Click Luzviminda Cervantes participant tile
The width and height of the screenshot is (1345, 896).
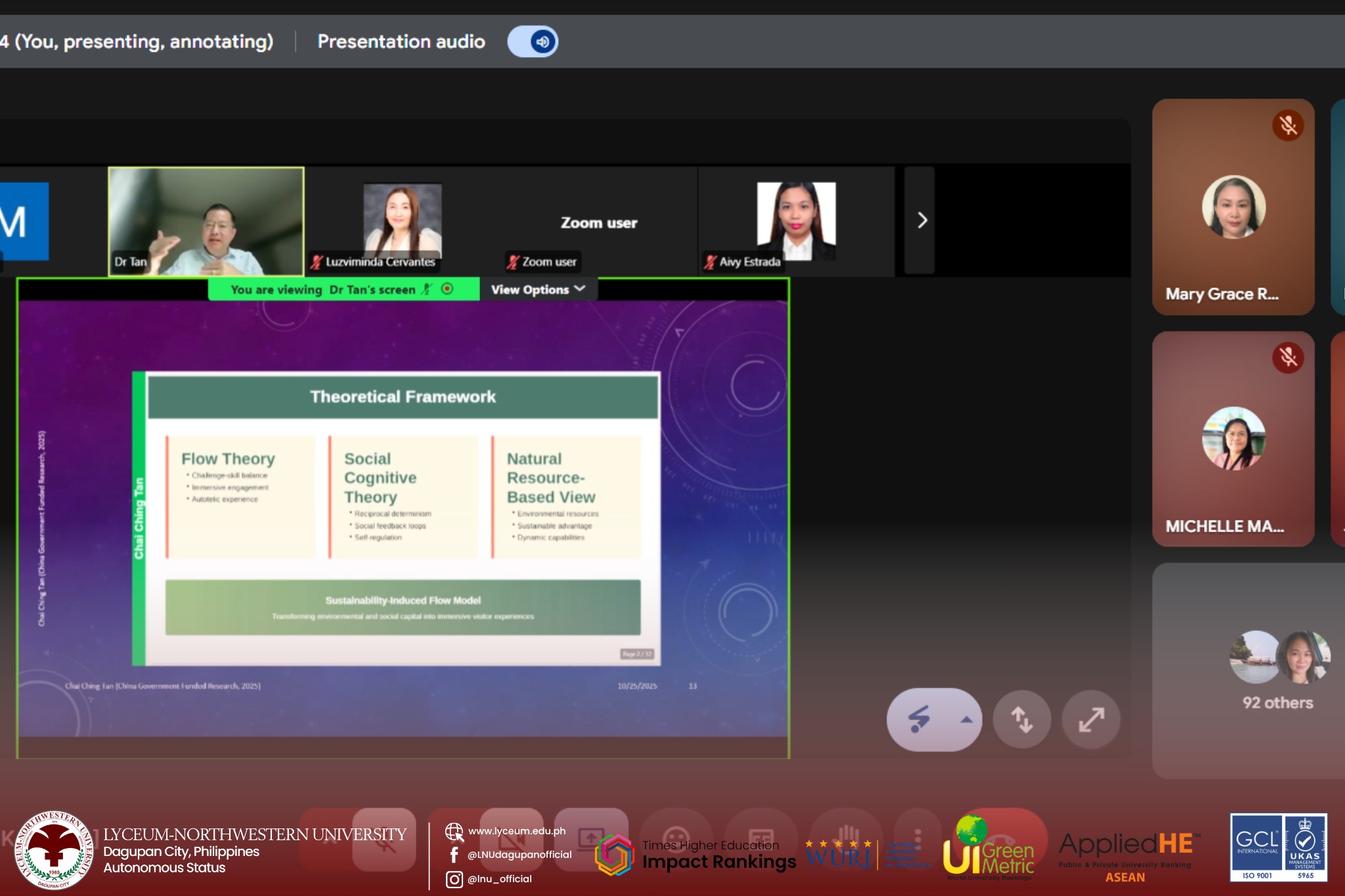pyautogui.click(x=402, y=222)
